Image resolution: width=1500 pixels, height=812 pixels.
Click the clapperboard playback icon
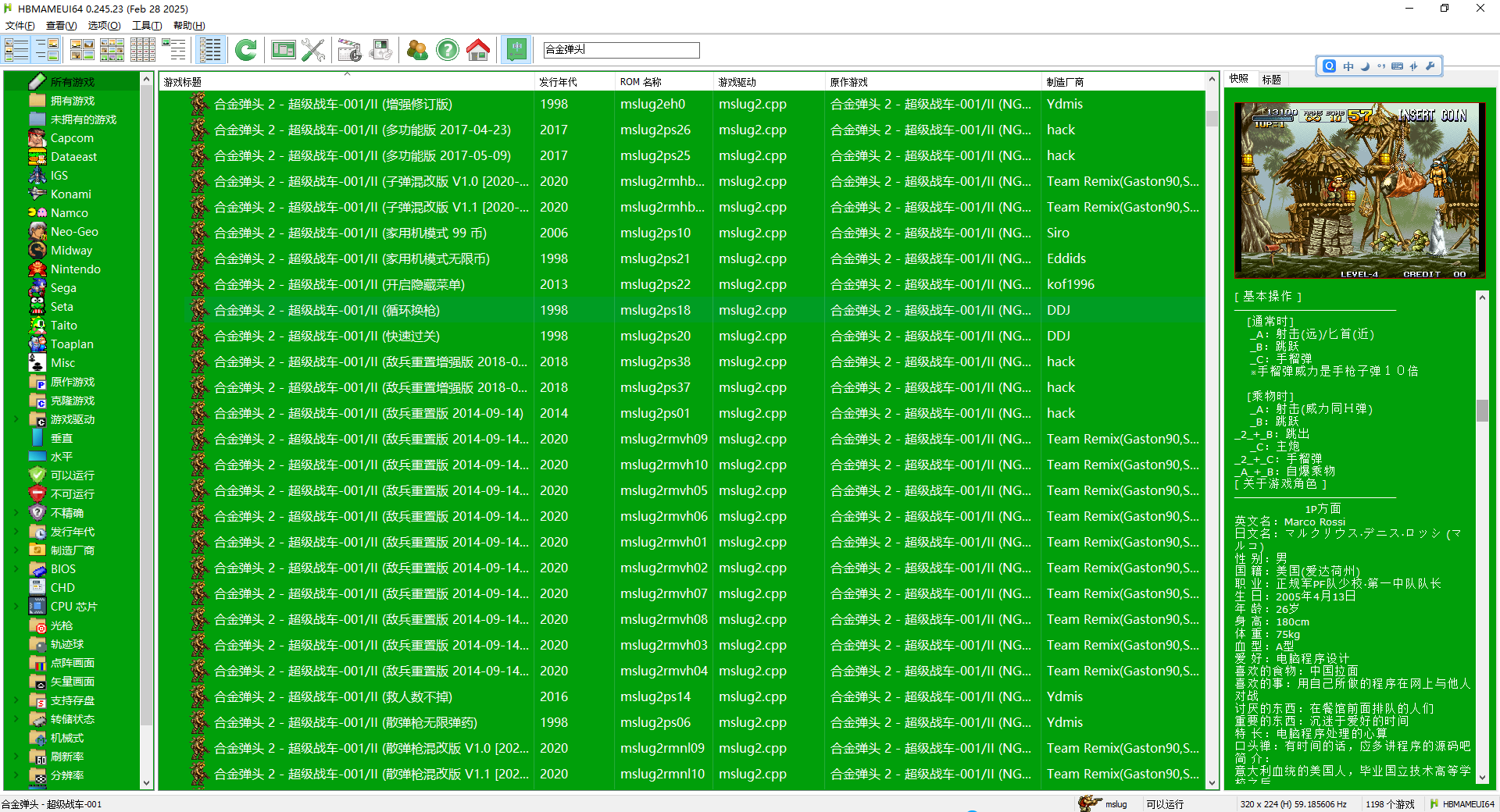click(349, 49)
